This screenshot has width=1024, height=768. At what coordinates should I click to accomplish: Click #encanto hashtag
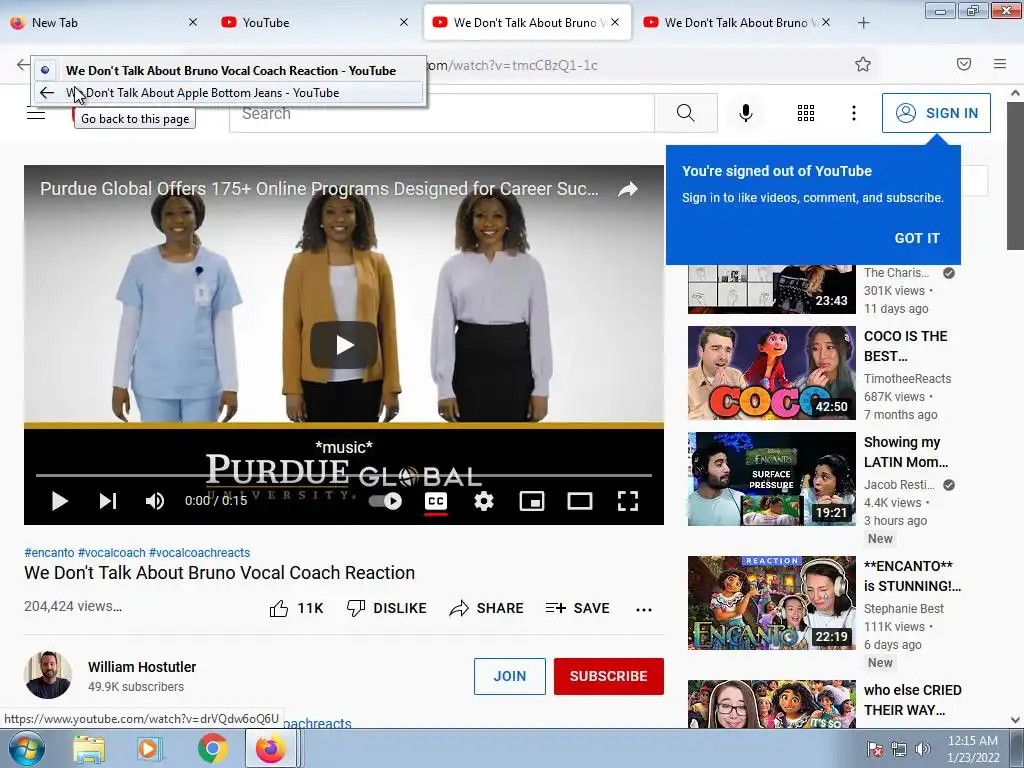point(49,552)
